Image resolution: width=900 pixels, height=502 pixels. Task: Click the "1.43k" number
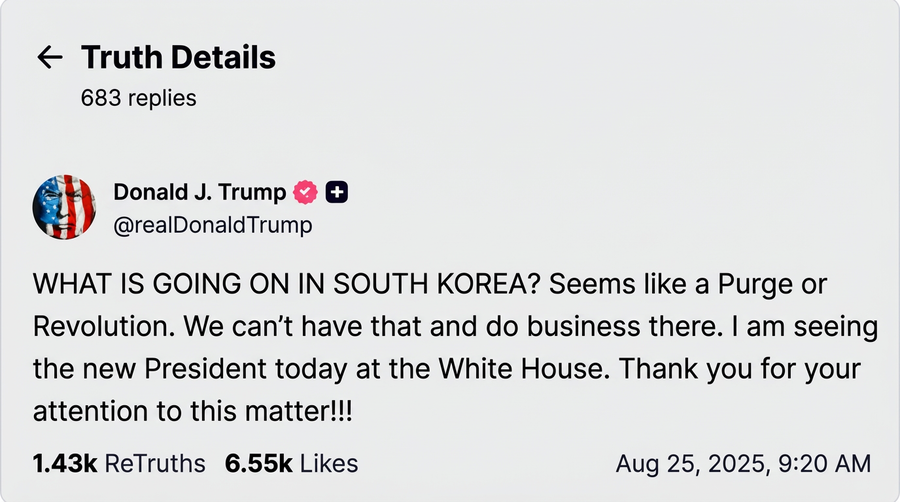[65, 464]
